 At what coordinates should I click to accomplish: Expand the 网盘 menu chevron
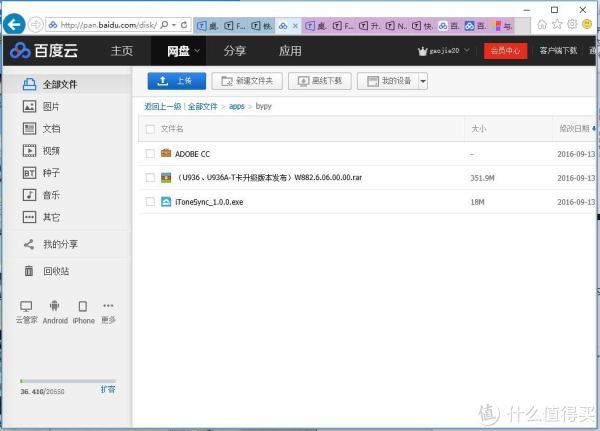point(197,51)
